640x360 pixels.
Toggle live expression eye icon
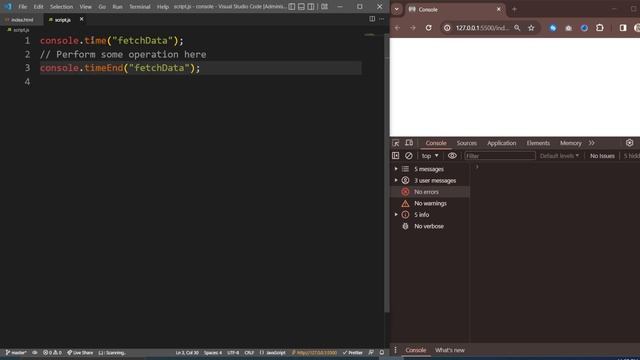pyautogui.click(x=452, y=156)
